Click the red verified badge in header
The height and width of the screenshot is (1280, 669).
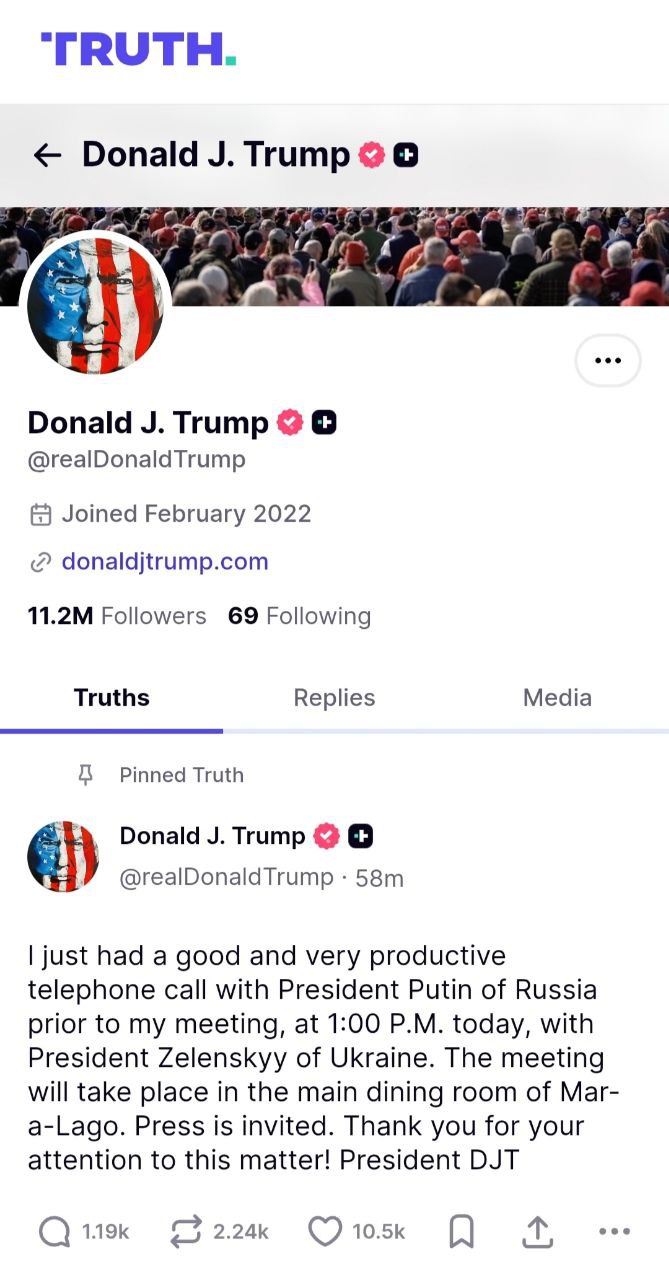click(371, 155)
